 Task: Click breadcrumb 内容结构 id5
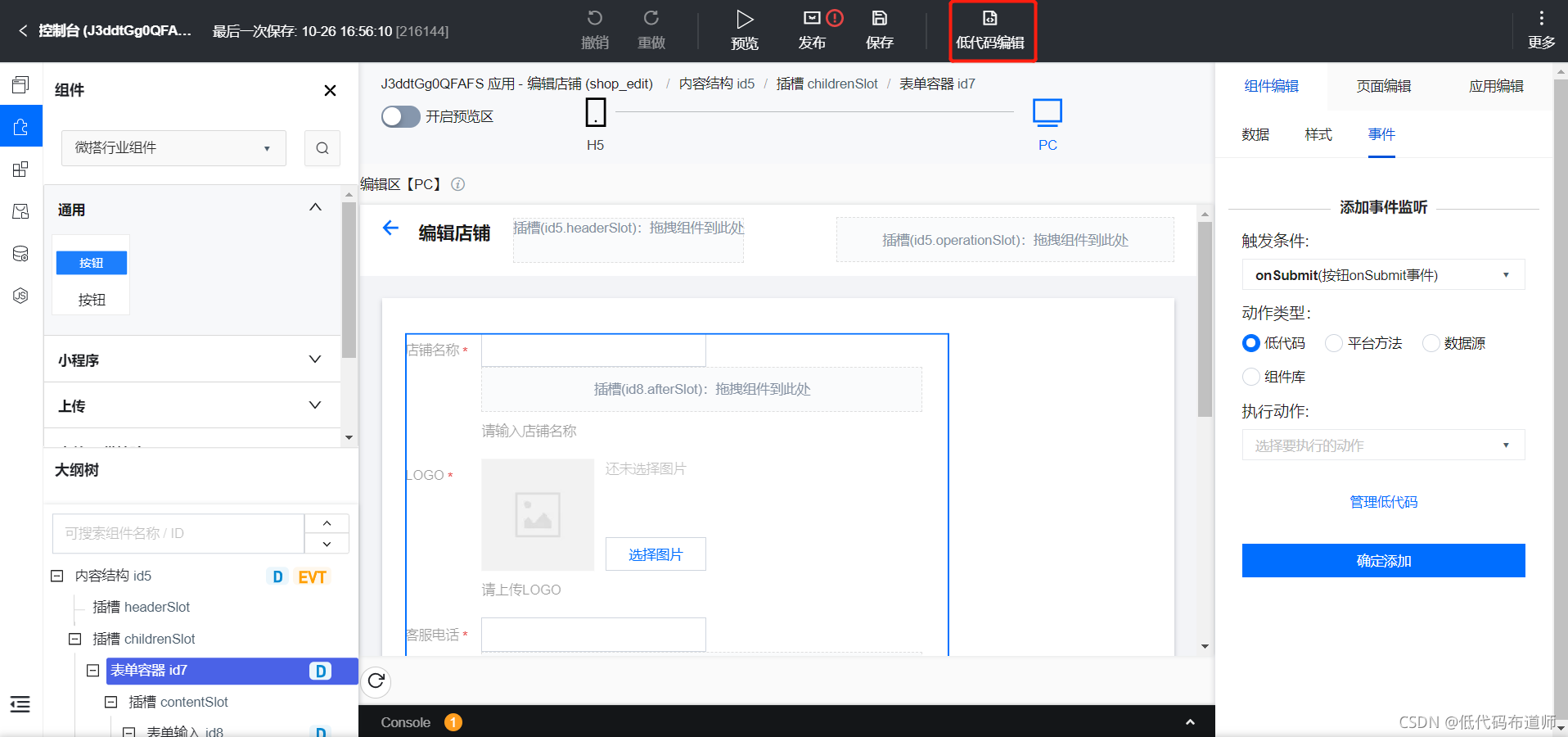coord(717,84)
